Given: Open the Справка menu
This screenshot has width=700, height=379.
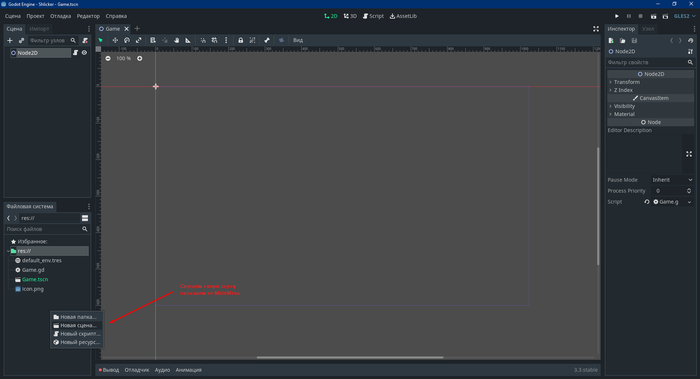Looking at the screenshot, I should (x=116, y=16).
